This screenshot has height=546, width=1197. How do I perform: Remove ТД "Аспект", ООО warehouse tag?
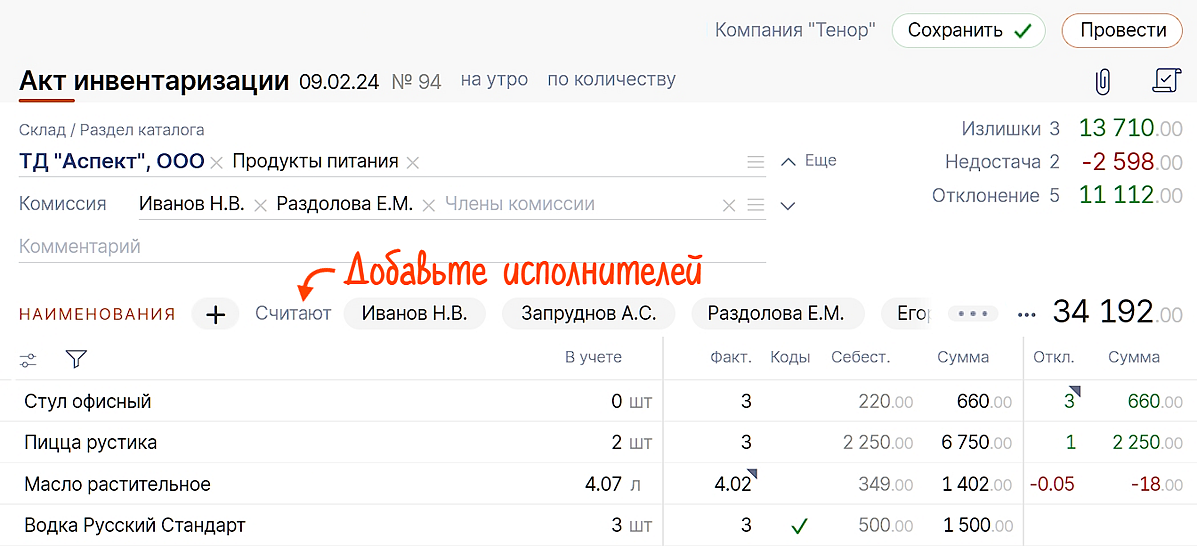click(x=219, y=162)
